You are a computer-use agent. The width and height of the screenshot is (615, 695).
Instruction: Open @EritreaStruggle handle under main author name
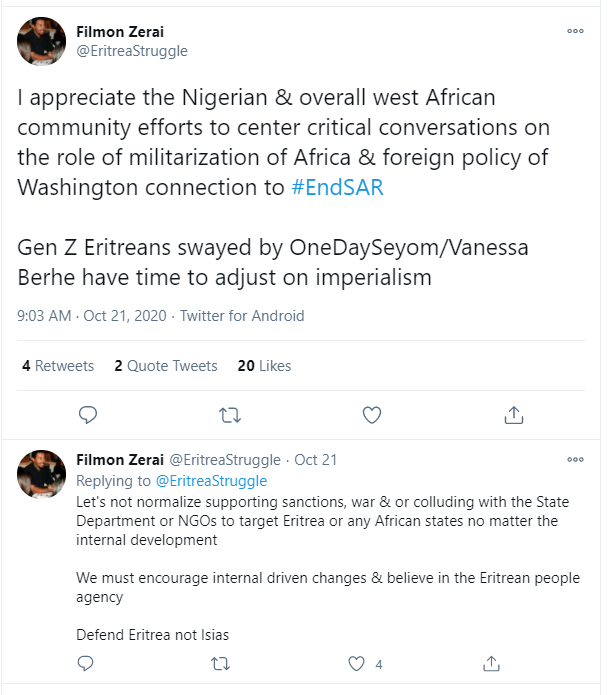point(132,51)
